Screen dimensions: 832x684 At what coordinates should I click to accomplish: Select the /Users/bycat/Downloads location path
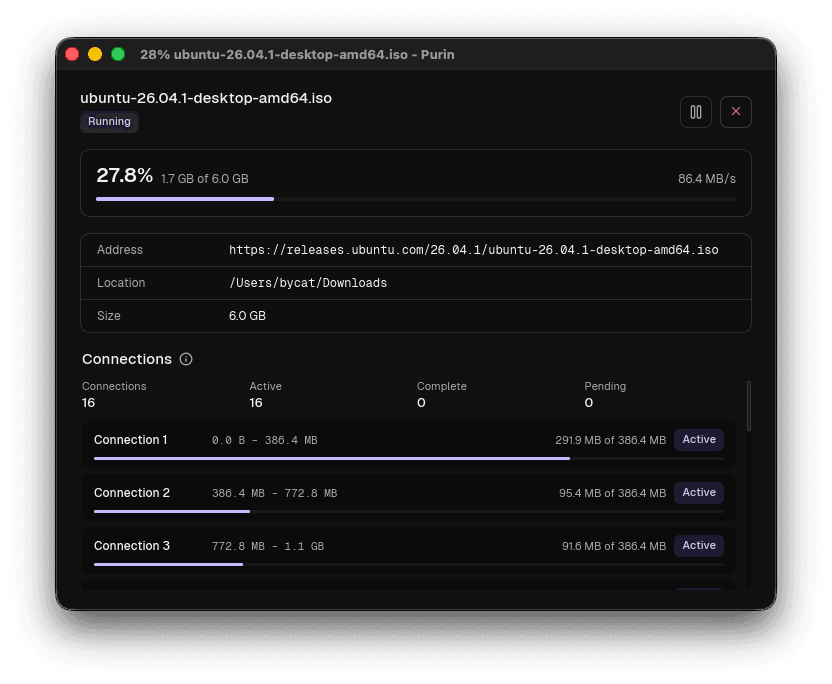click(308, 283)
